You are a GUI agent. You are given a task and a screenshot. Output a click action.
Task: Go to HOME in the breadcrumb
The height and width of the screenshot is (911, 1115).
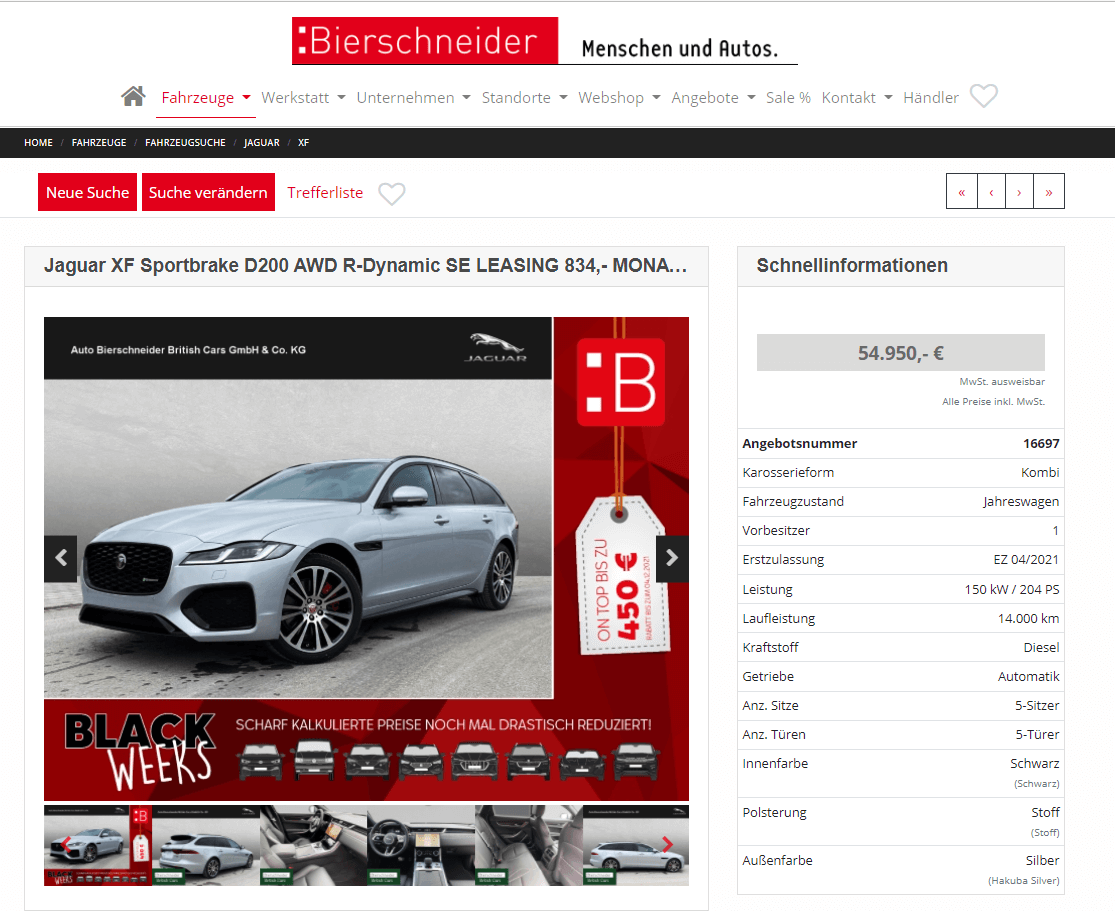click(38, 143)
